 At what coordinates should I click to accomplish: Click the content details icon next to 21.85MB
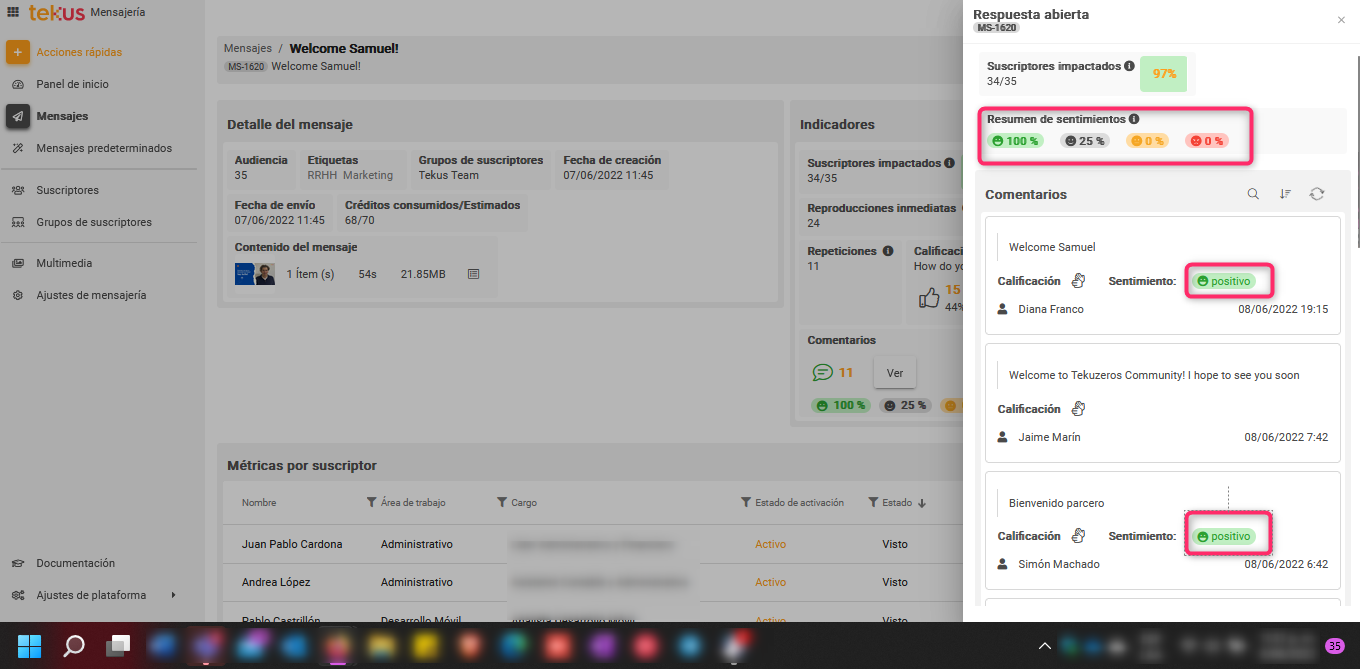coord(474,274)
